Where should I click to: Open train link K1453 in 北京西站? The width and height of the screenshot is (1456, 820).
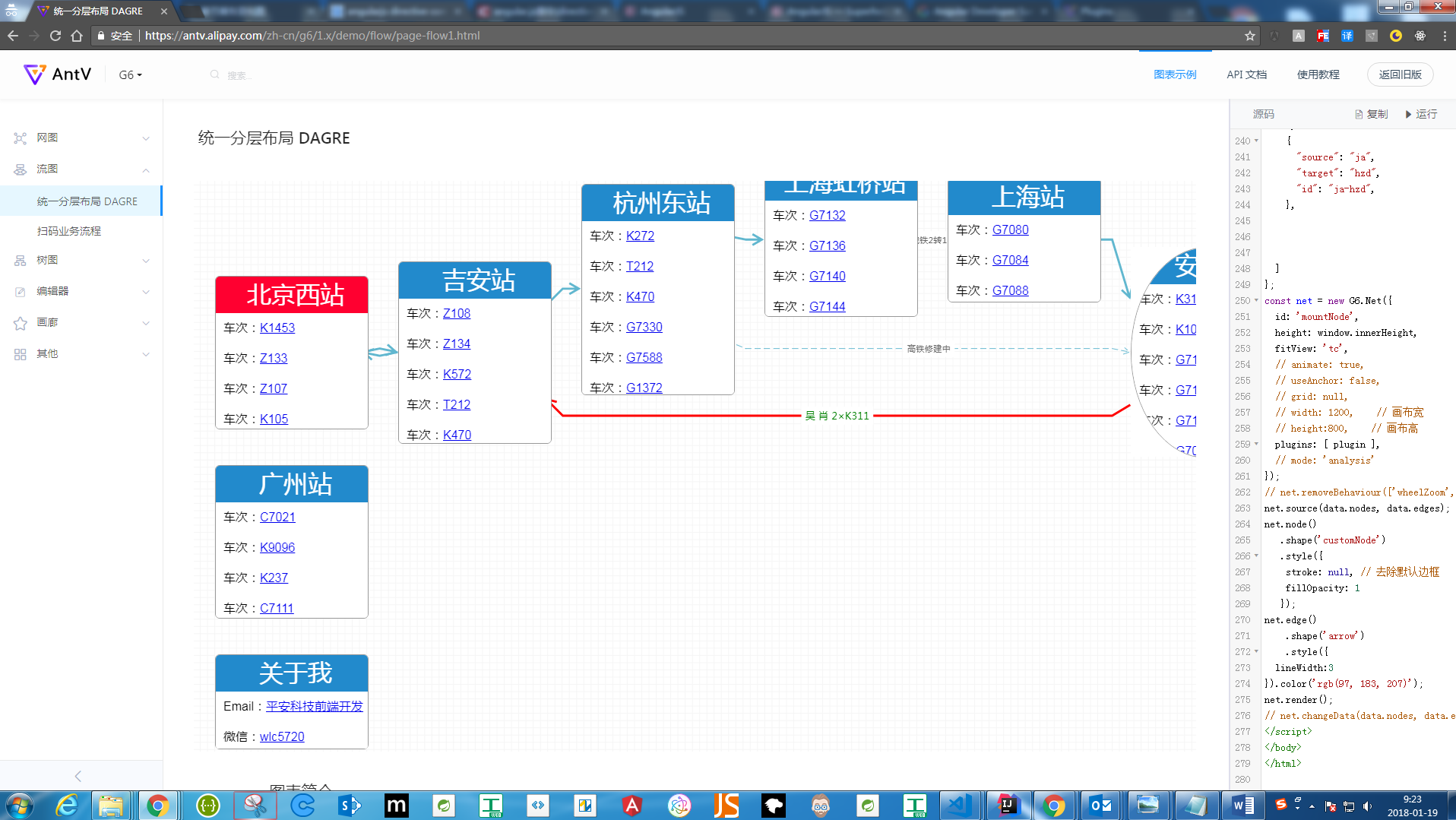277,328
